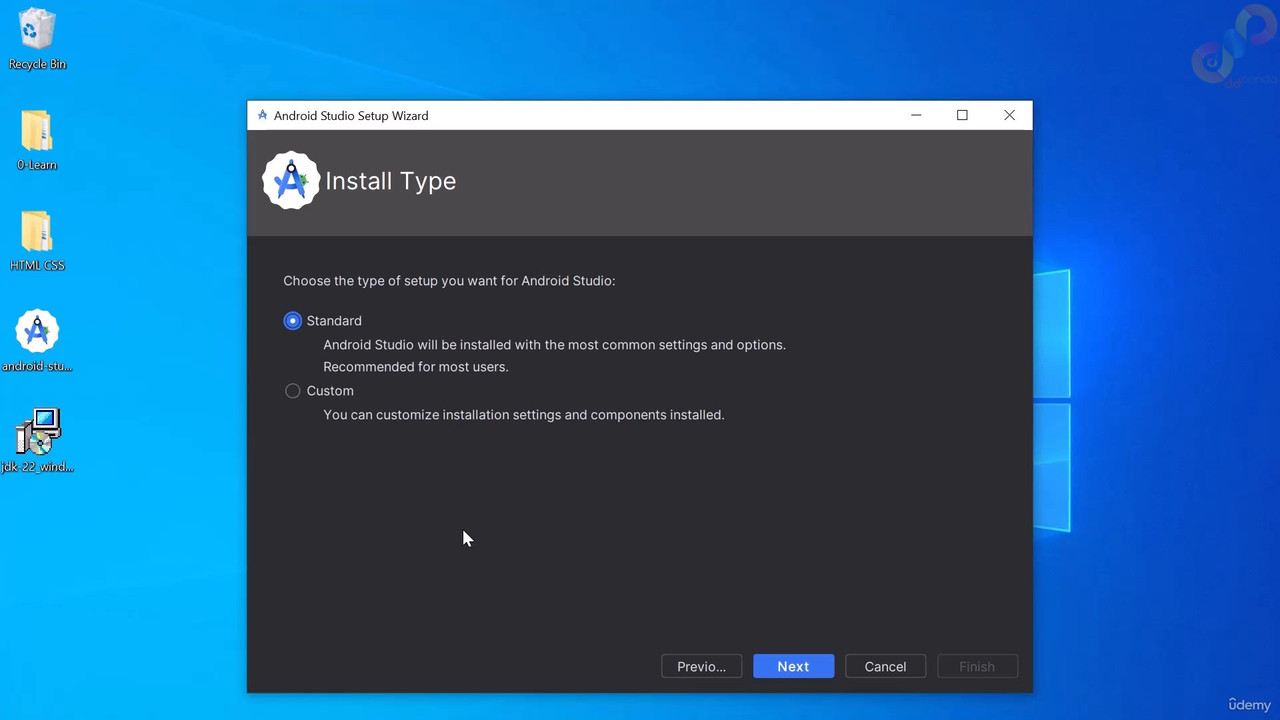Click the greyed-out Finish button
Image resolution: width=1280 pixels, height=720 pixels.
(977, 667)
